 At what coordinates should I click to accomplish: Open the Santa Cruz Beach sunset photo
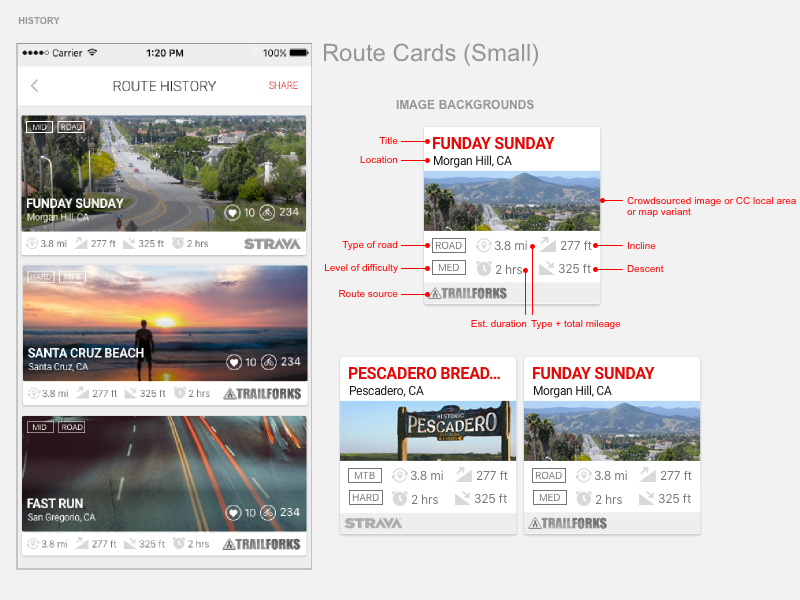(165, 323)
